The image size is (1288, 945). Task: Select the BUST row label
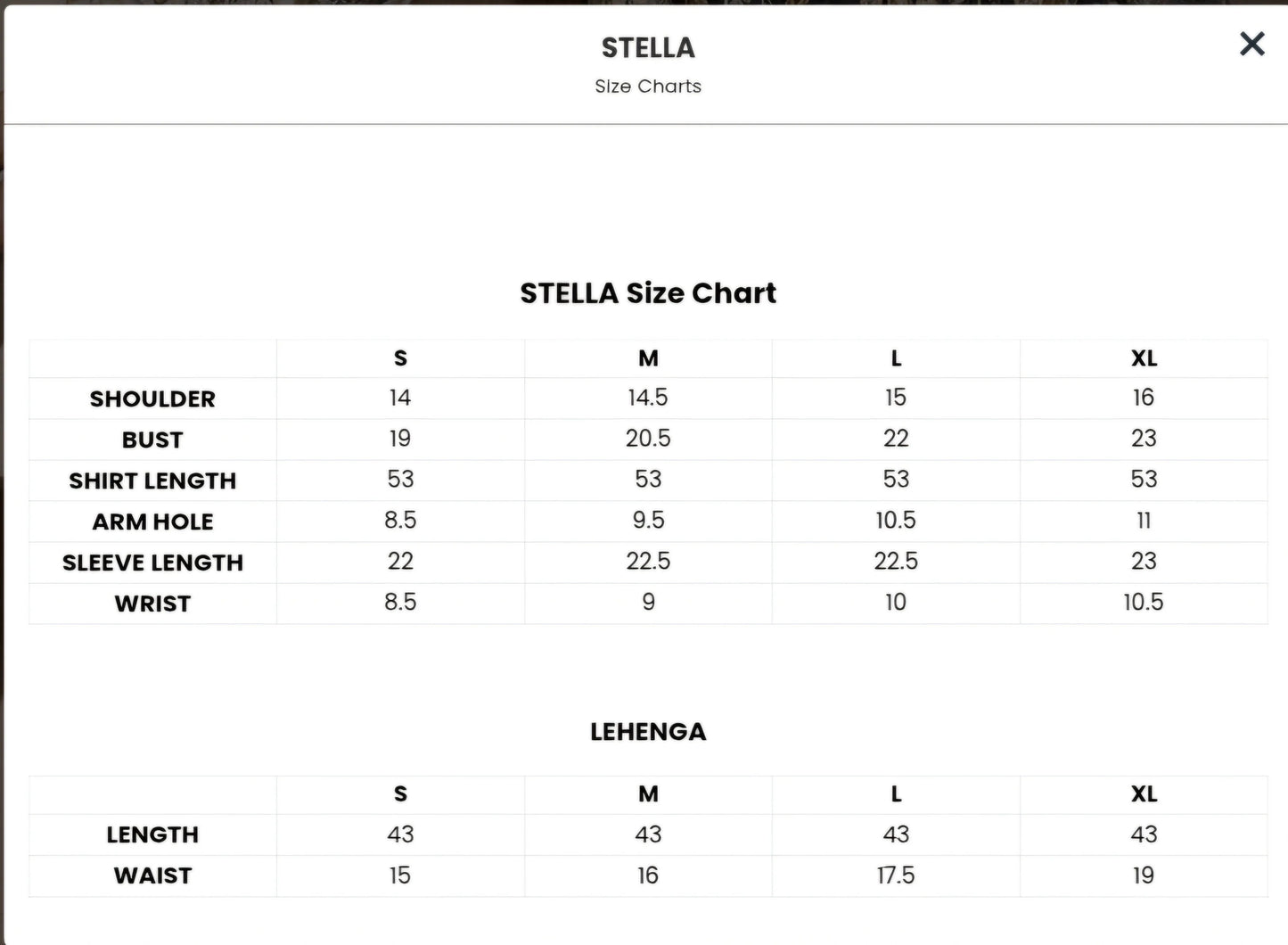(x=152, y=440)
